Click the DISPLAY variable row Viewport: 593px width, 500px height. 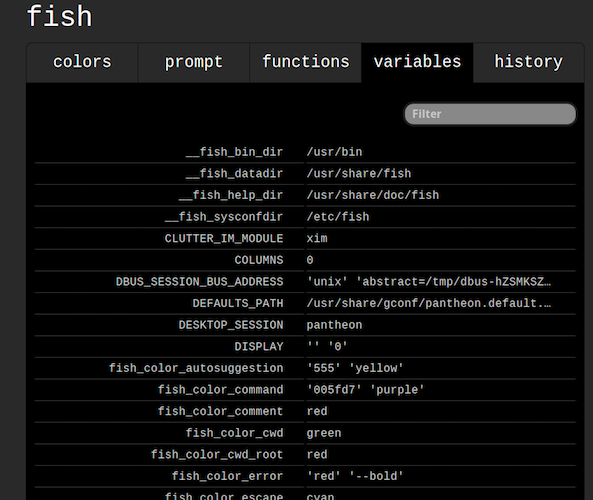pyautogui.click(x=305, y=346)
